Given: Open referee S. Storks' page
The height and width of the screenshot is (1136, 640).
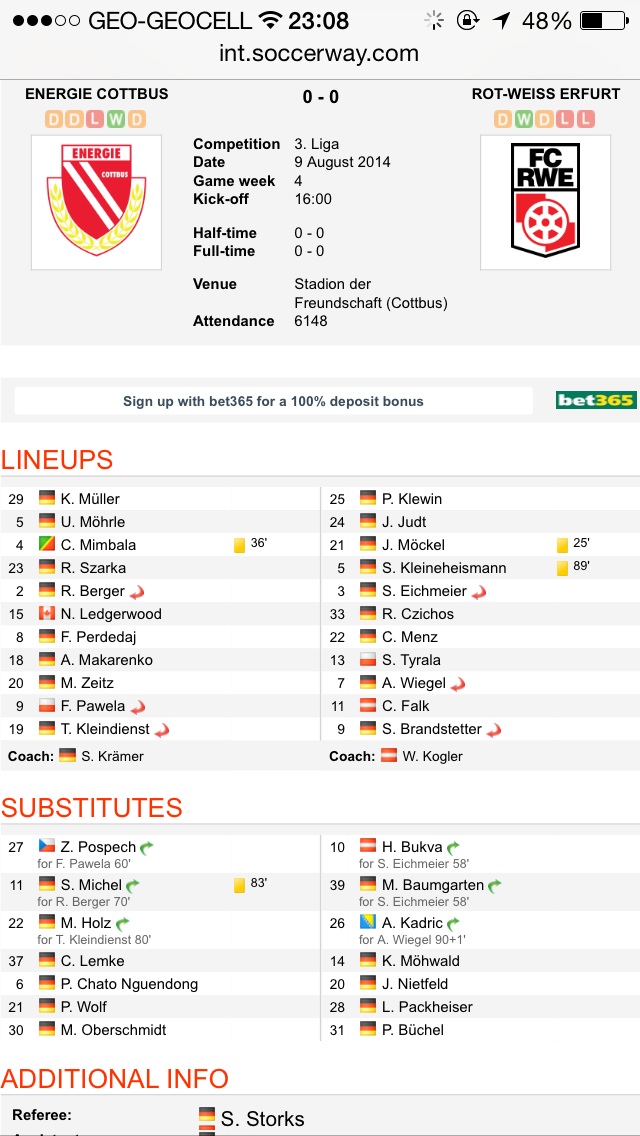Looking at the screenshot, I should 262,1119.
